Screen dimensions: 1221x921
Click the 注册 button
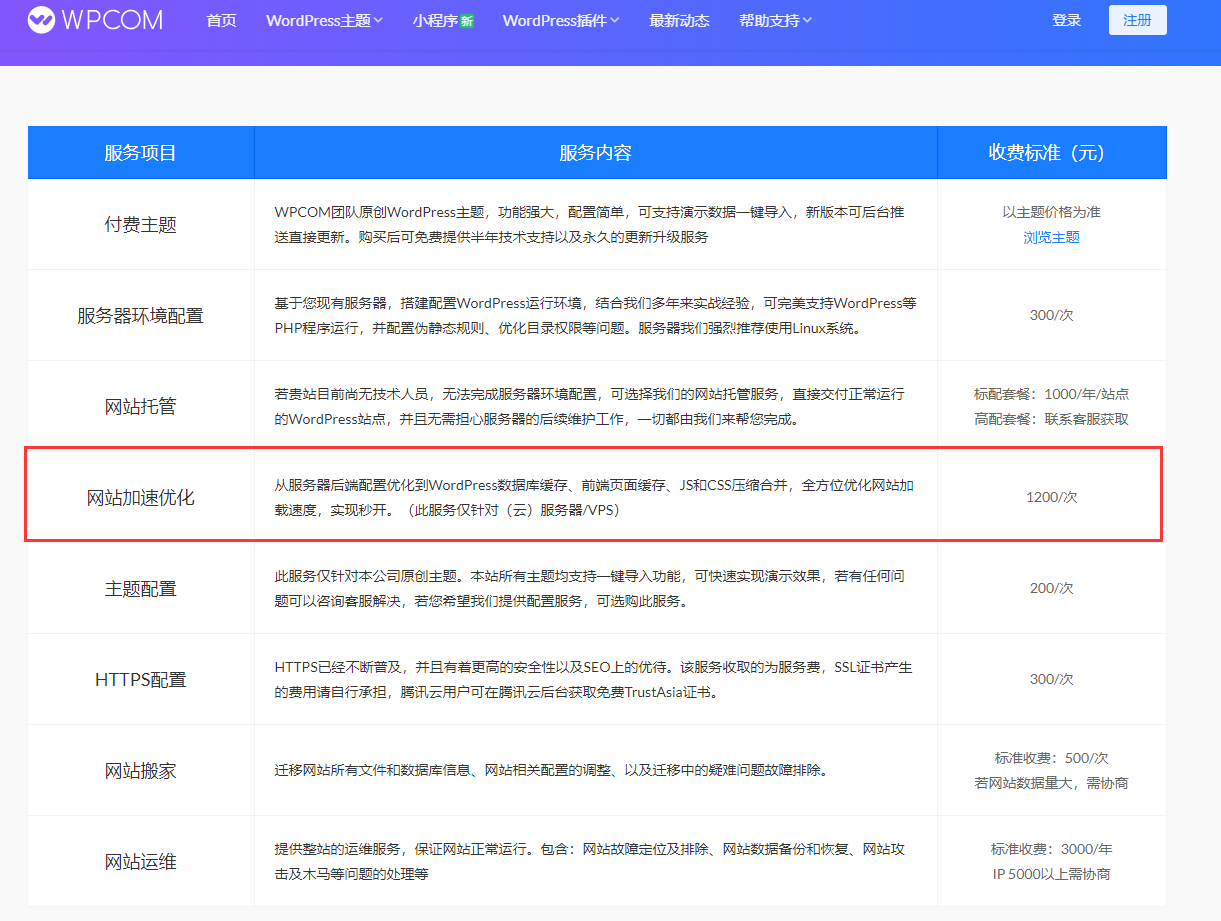coord(1137,20)
